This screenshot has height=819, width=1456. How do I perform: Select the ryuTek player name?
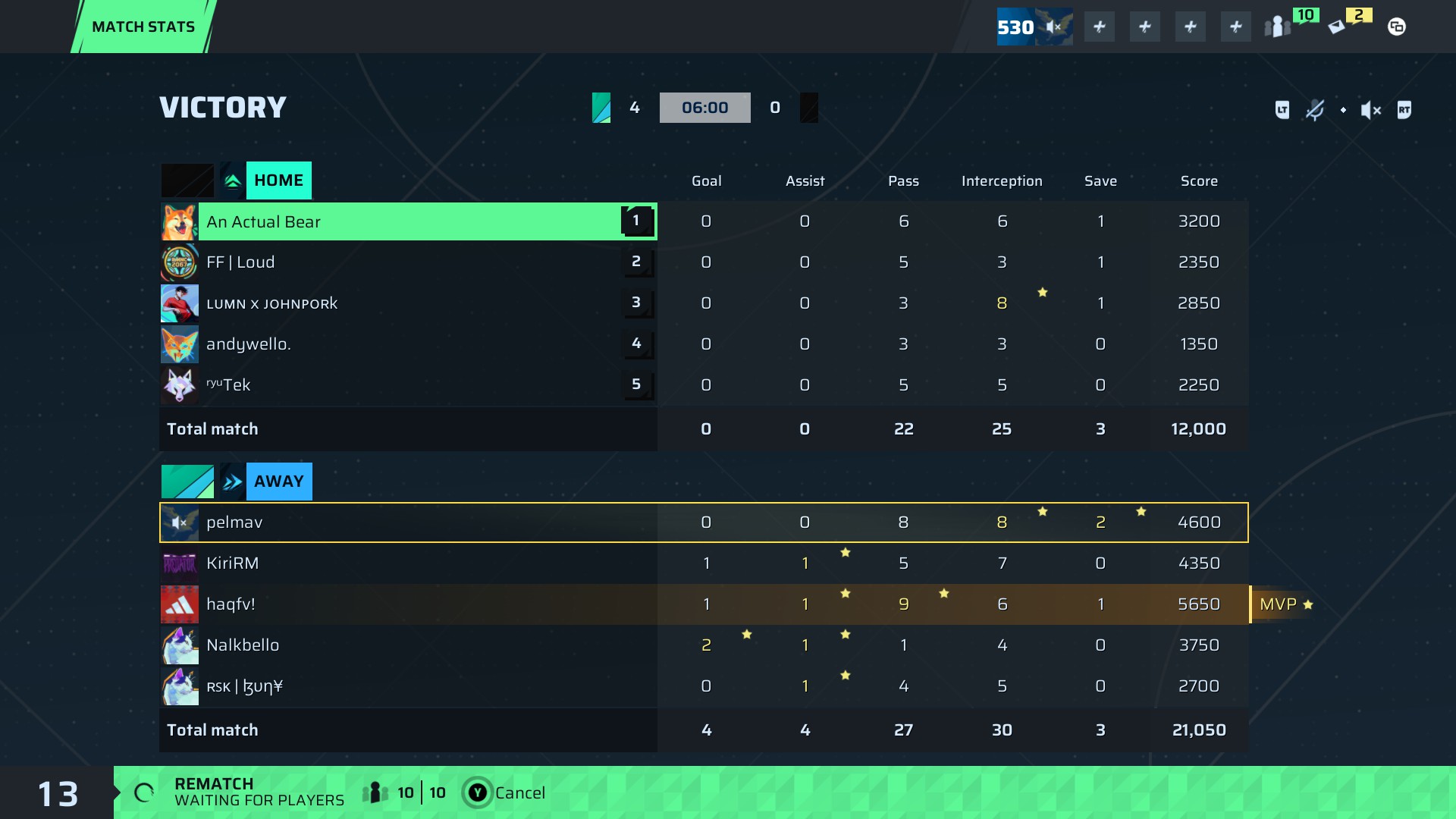click(228, 384)
